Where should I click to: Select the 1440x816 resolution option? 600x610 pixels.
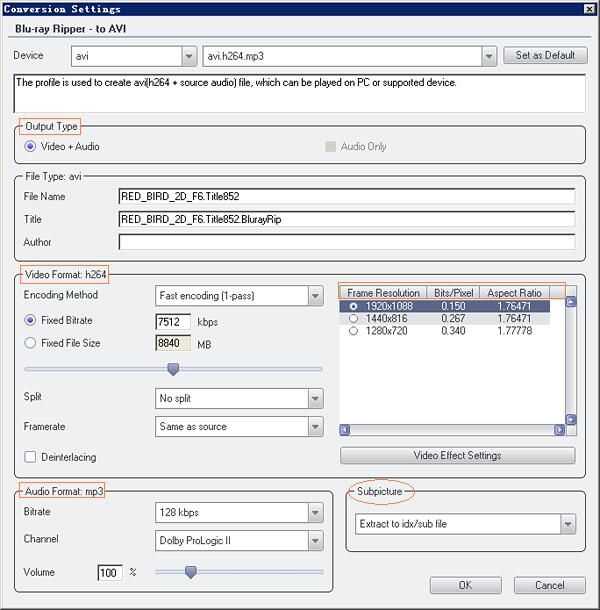pos(353,319)
